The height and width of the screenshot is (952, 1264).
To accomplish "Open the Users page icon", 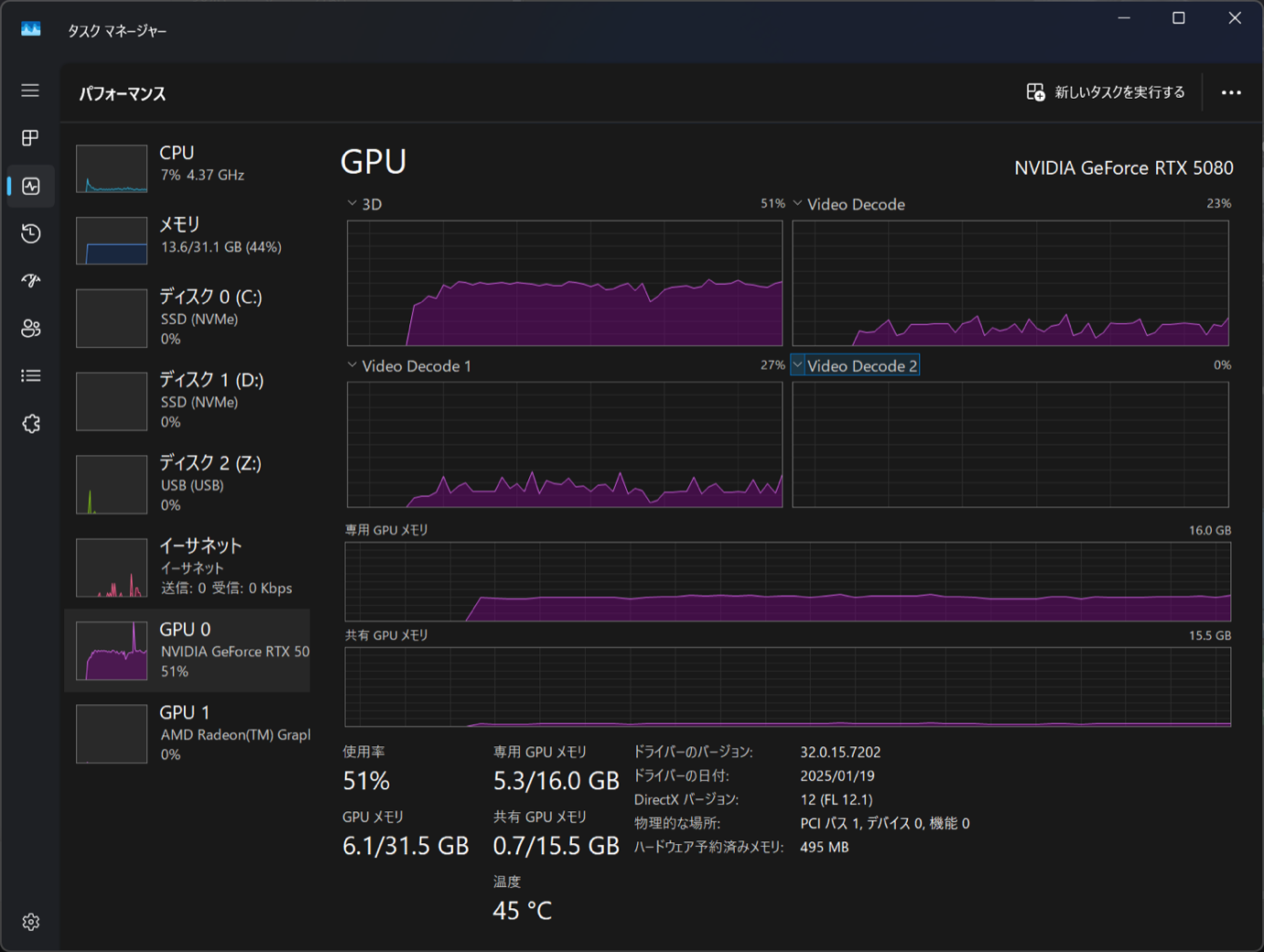I will 30,329.
